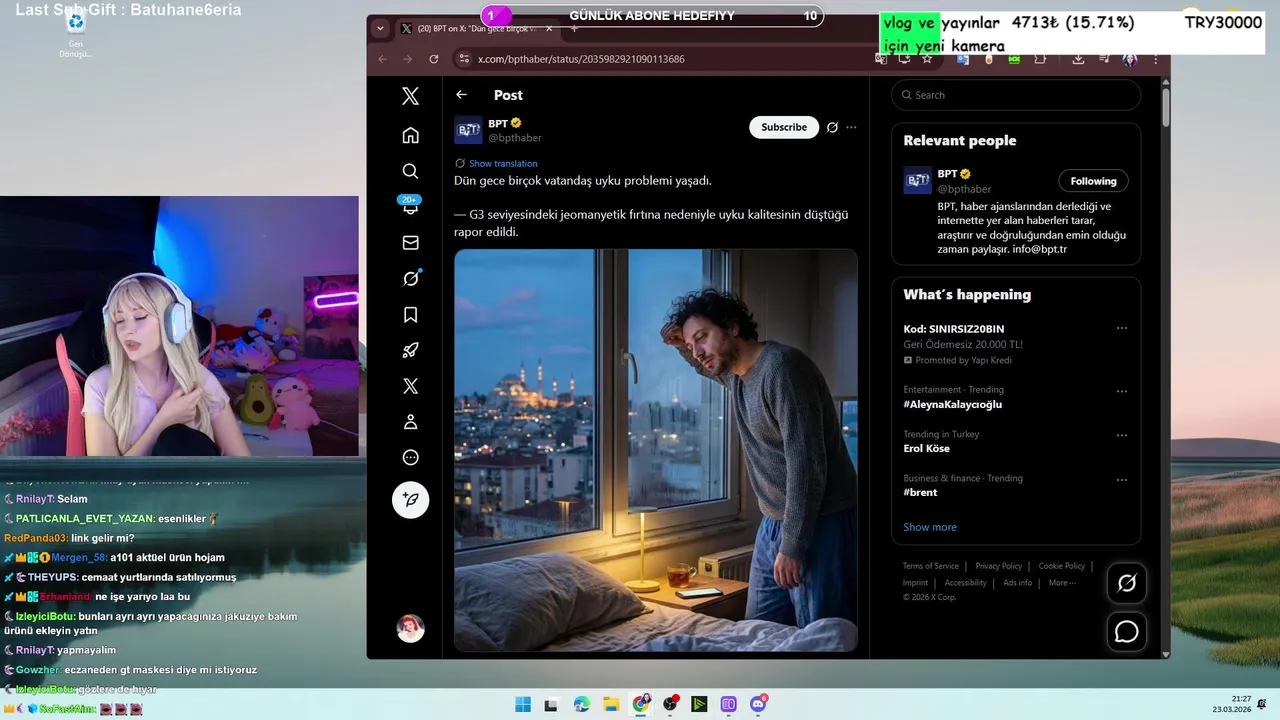Open Kod: SINIRSIZ20BIN promoted trend
This screenshot has height=720, width=1280.
(954, 329)
